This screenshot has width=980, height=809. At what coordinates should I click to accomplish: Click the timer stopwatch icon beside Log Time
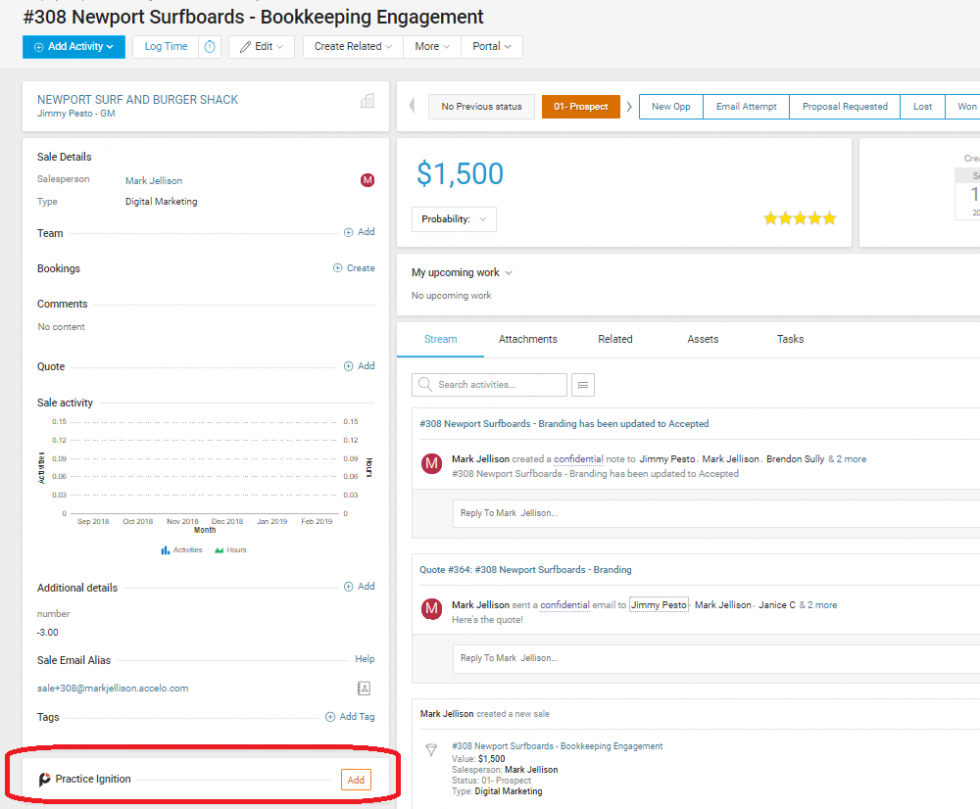(x=209, y=47)
